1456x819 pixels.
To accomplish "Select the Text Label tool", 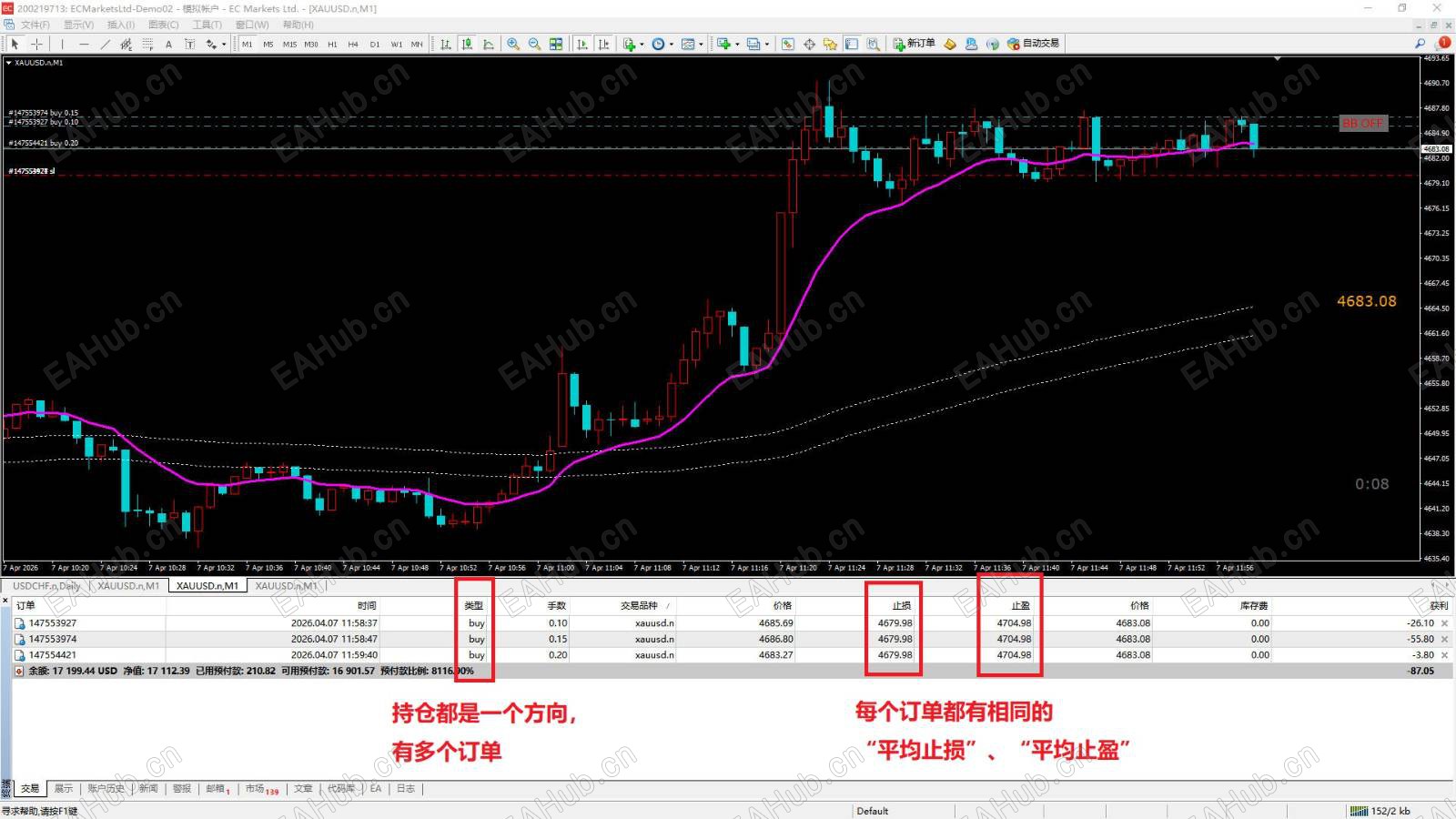I will (x=189, y=44).
